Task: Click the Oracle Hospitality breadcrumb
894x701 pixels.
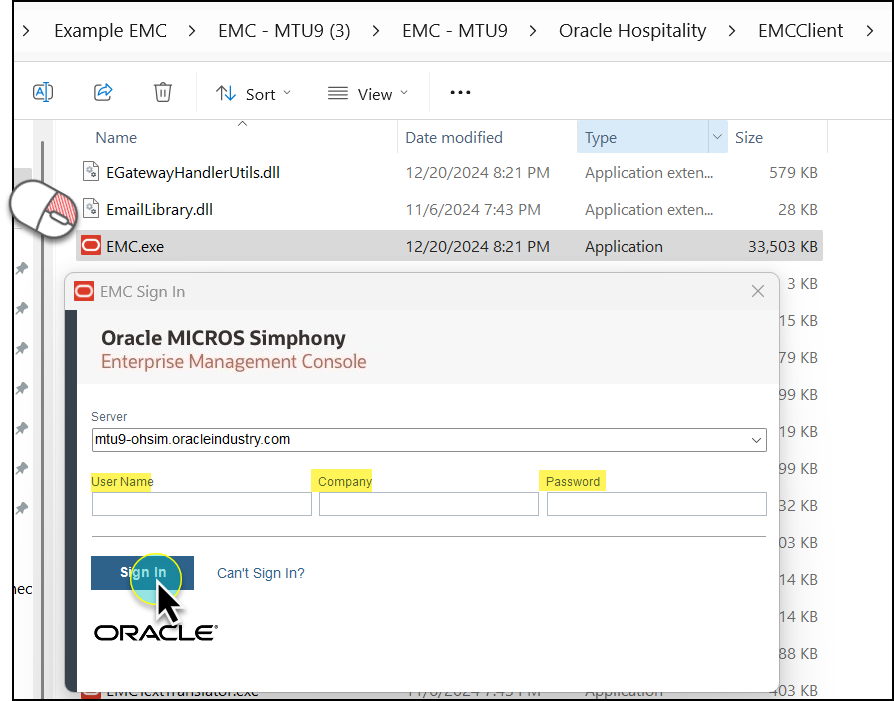Action: point(632,31)
